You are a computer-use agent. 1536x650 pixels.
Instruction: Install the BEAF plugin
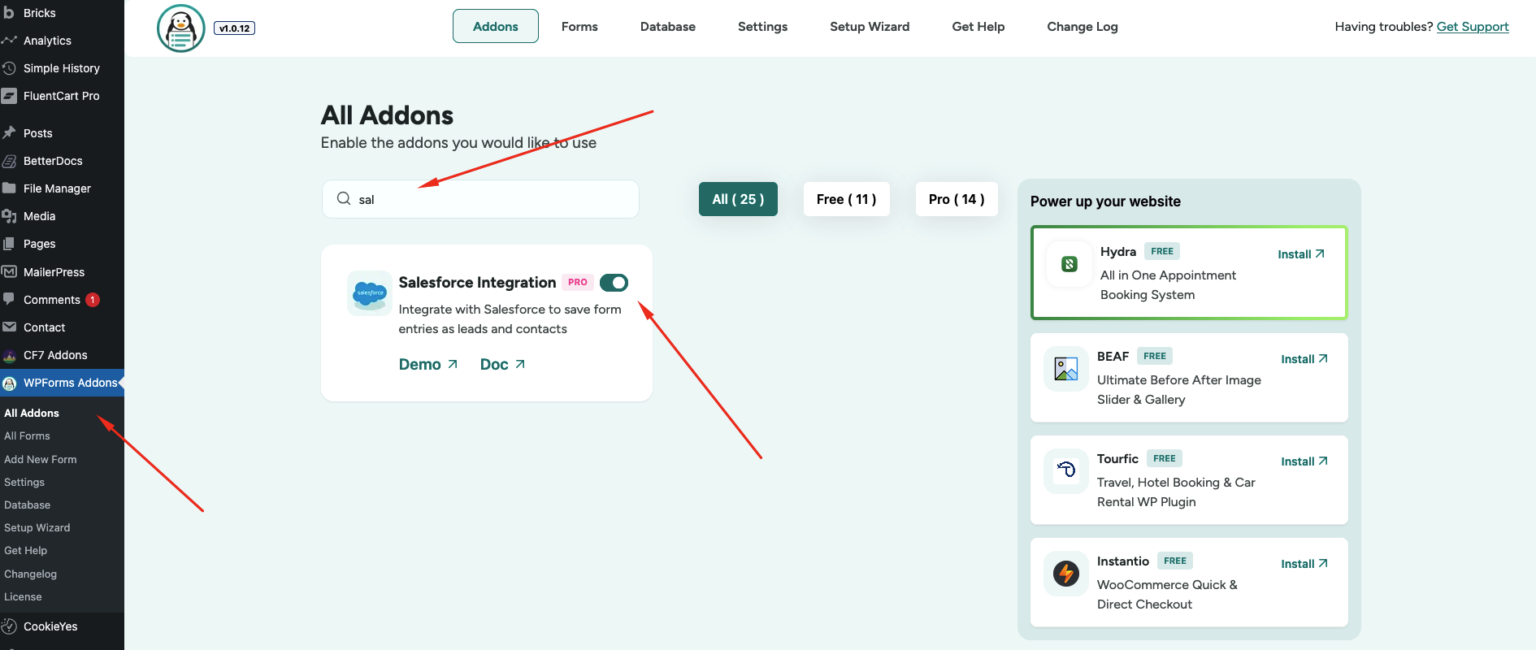click(x=1304, y=359)
